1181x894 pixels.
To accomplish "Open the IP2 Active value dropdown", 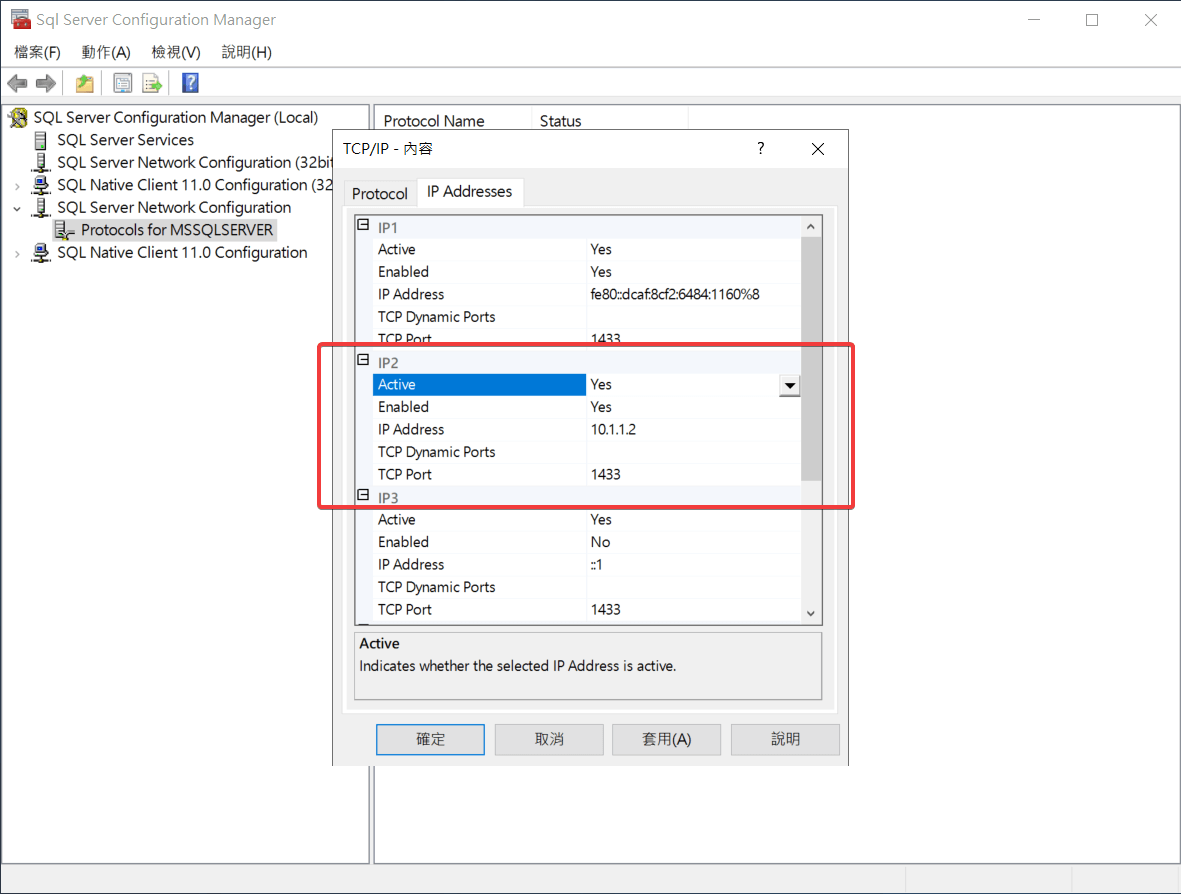I will pyautogui.click(x=790, y=386).
